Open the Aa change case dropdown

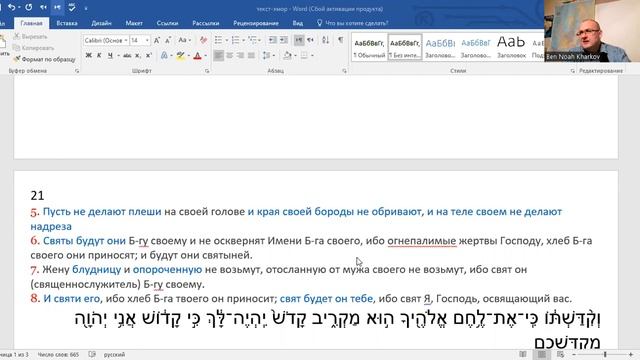click(184, 40)
